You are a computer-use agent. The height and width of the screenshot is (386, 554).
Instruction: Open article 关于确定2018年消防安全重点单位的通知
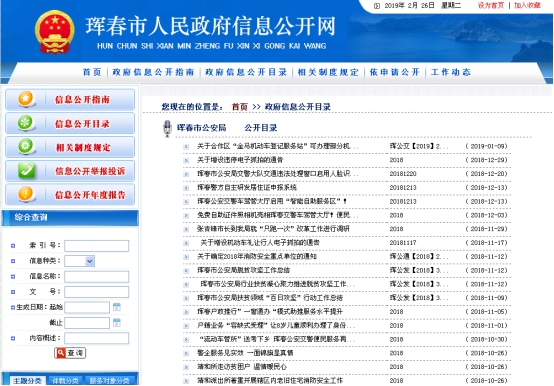click(x=257, y=256)
